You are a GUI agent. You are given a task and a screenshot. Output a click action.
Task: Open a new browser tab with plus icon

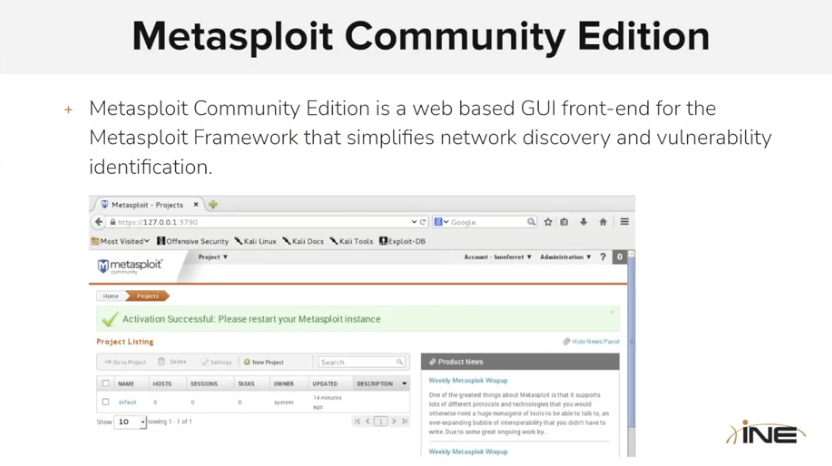pos(213,205)
